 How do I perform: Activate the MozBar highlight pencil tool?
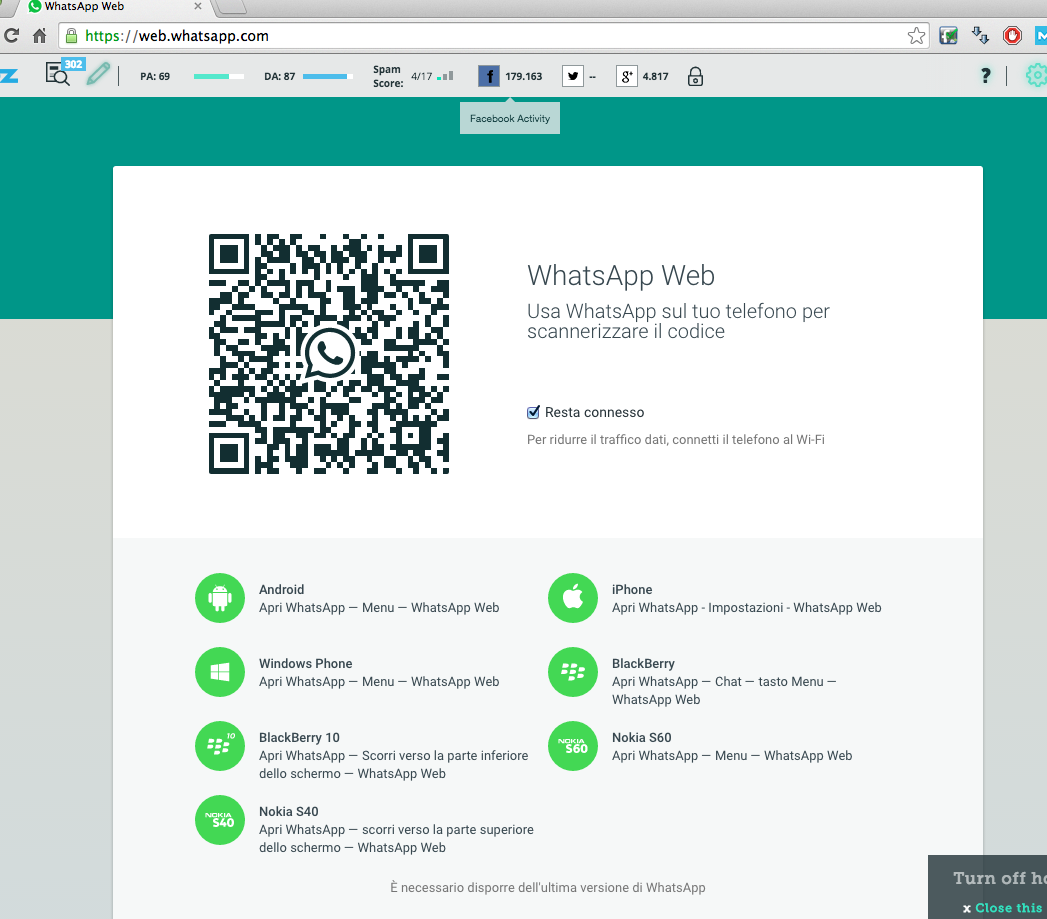pyautogui.click(x=98, y=73)
